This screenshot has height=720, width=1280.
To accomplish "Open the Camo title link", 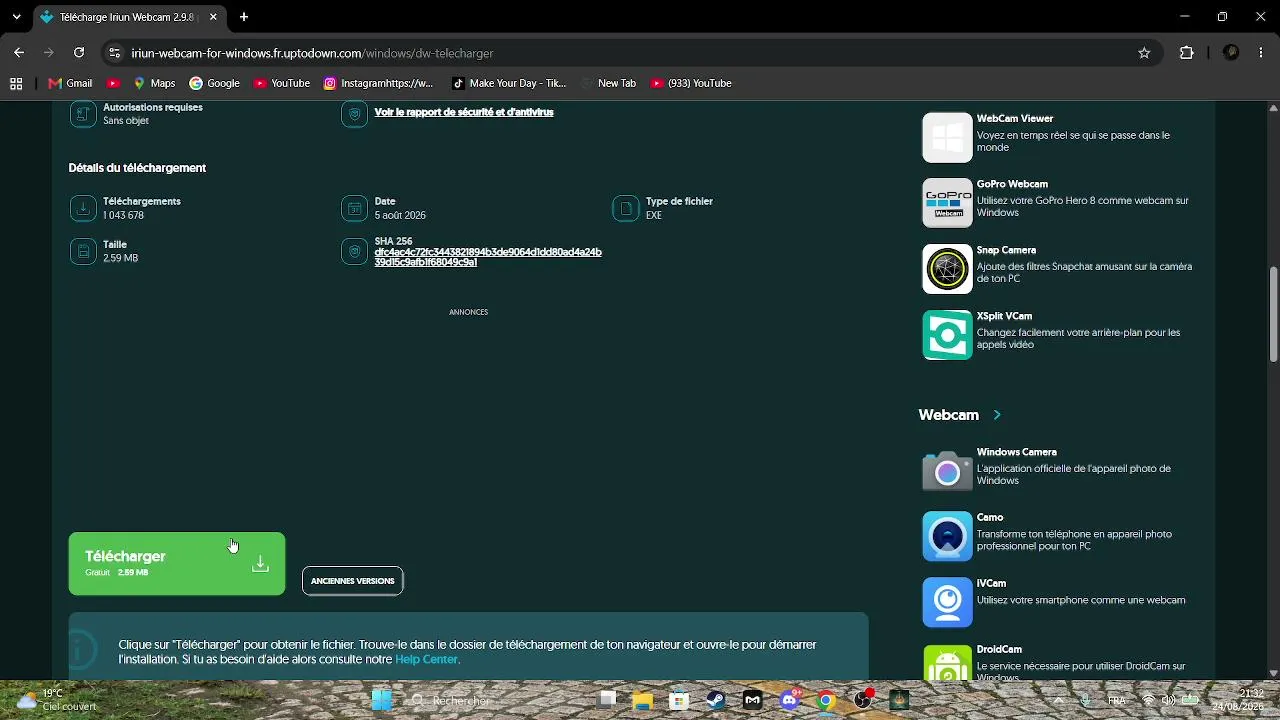I will tap(990, 518).
